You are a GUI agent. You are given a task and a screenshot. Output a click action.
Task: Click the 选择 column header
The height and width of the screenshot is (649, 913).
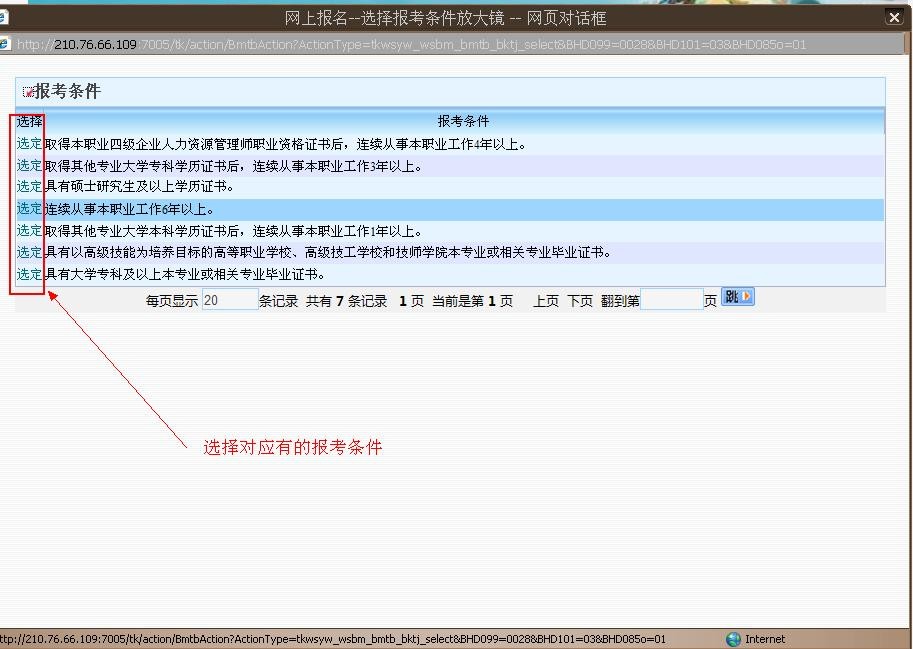click(29, 121)
